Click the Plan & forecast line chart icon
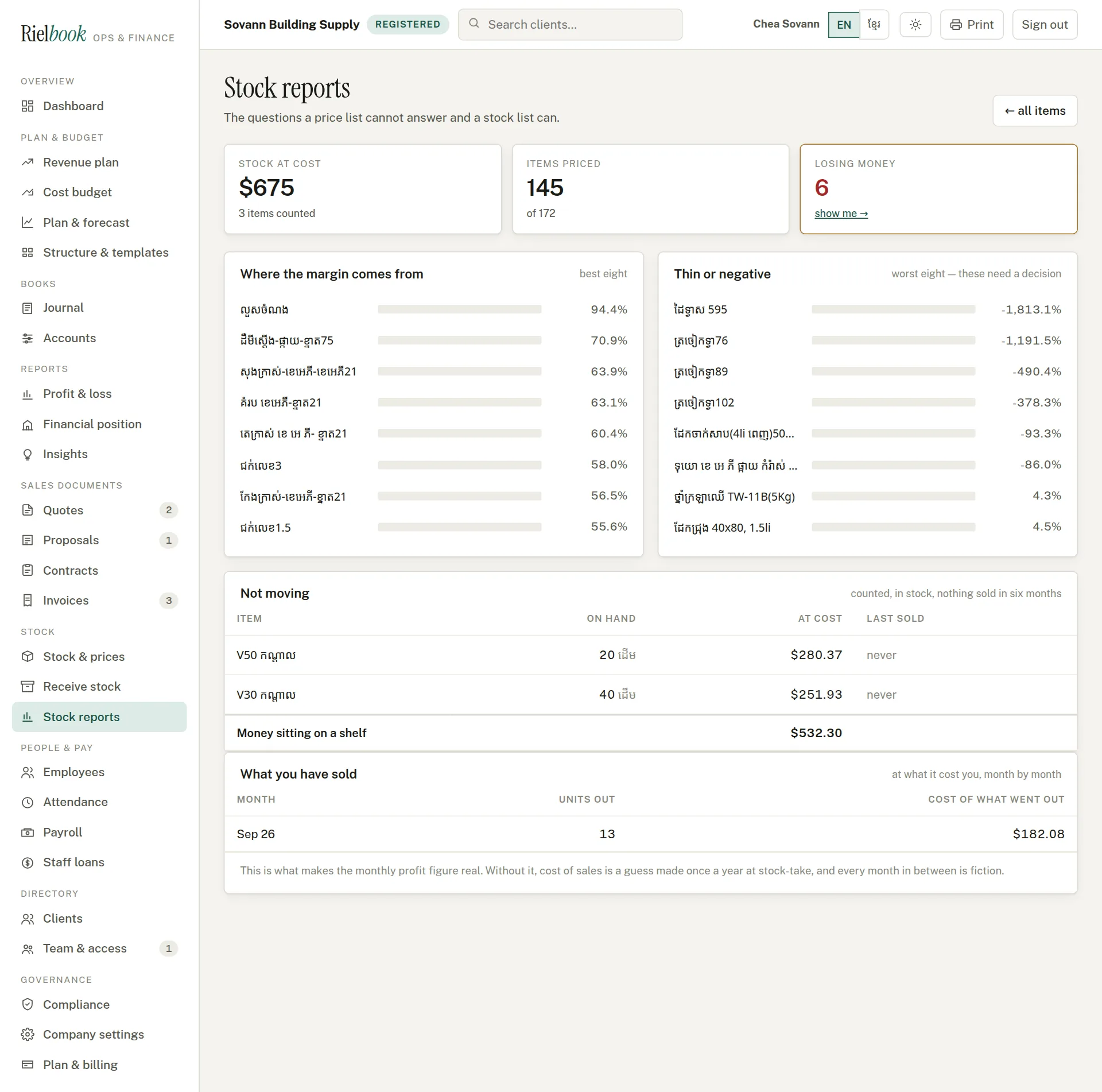 (x=28, y=222)
